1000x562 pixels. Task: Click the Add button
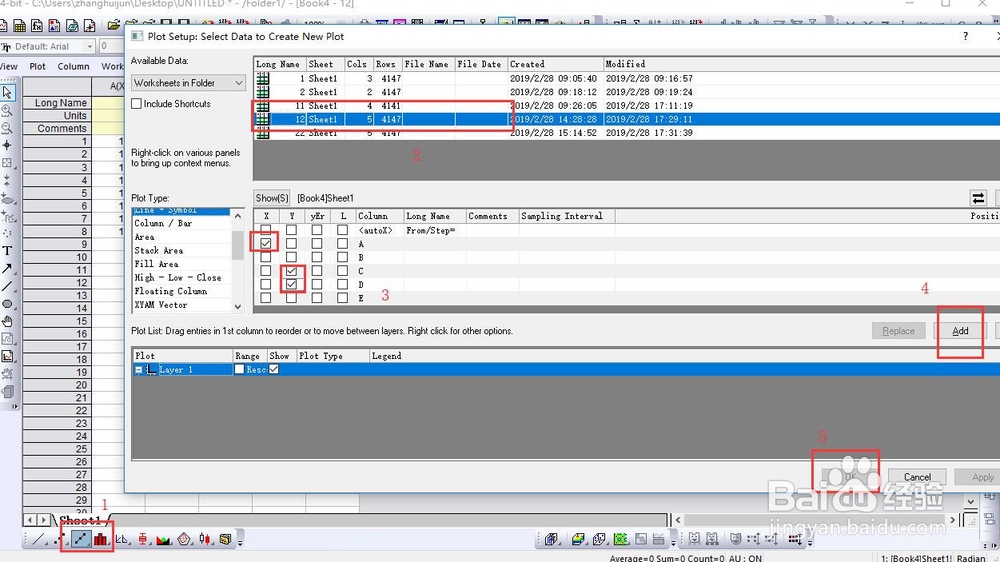960,331
